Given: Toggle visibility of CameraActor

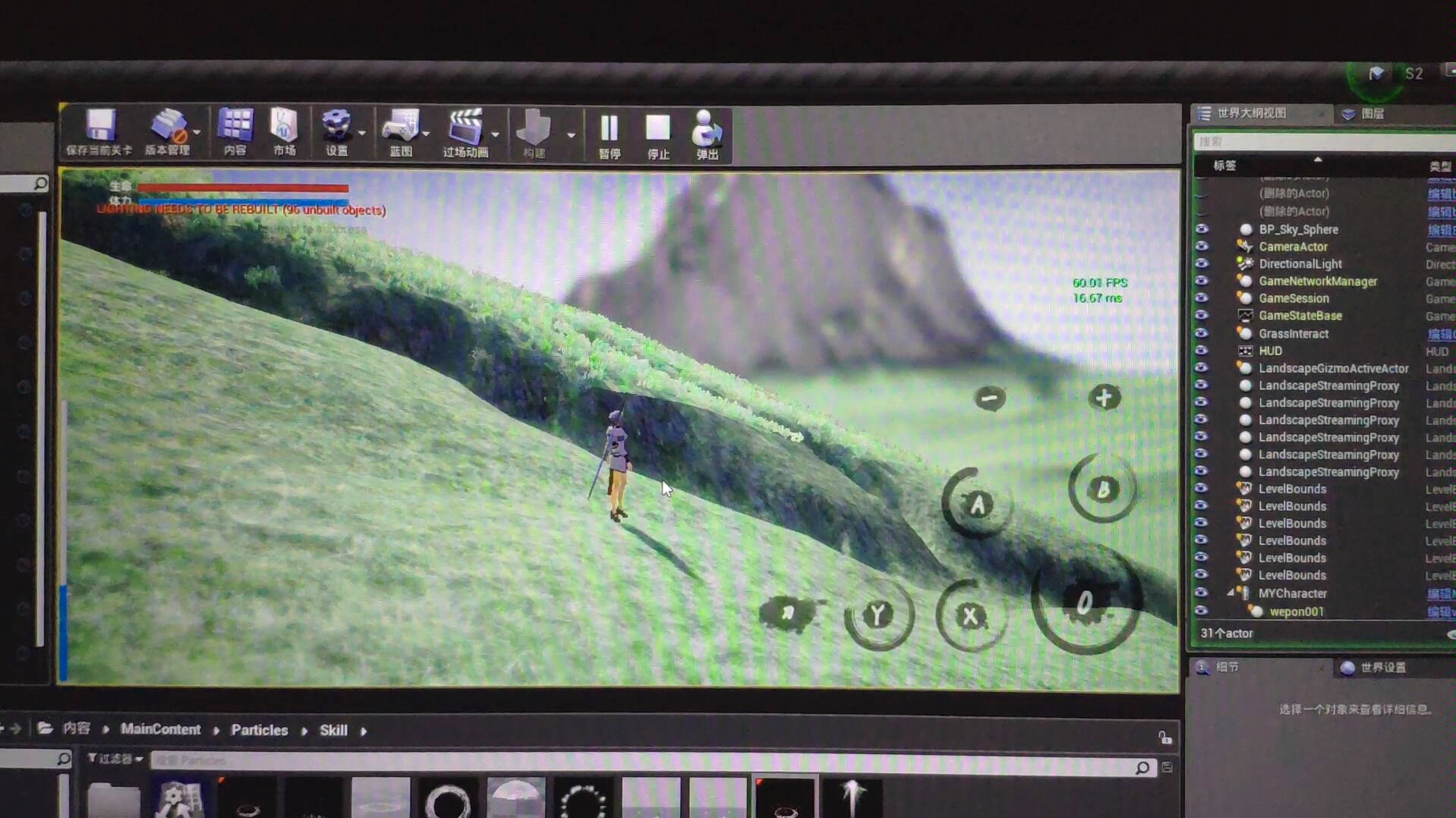Looking at the screenshot, I should click(1201, 246).
